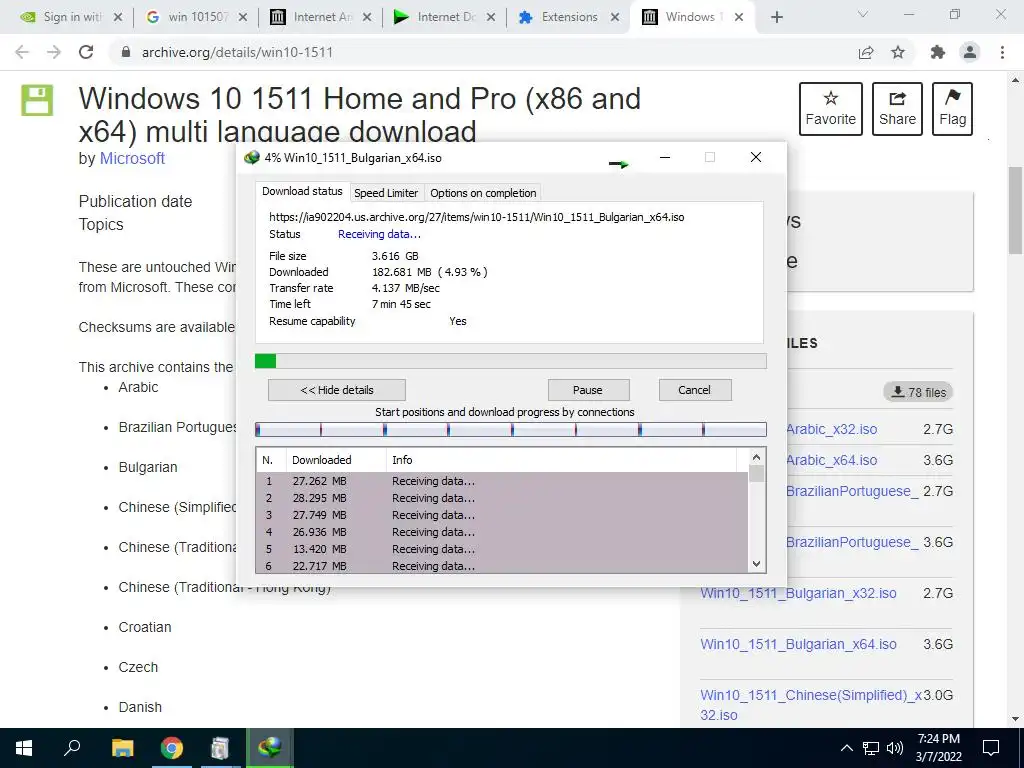Image resolution: width=1024 pixels, height=768 pixels.
Task: Open the Windows Start menu
Action: [x=24, y=748]
